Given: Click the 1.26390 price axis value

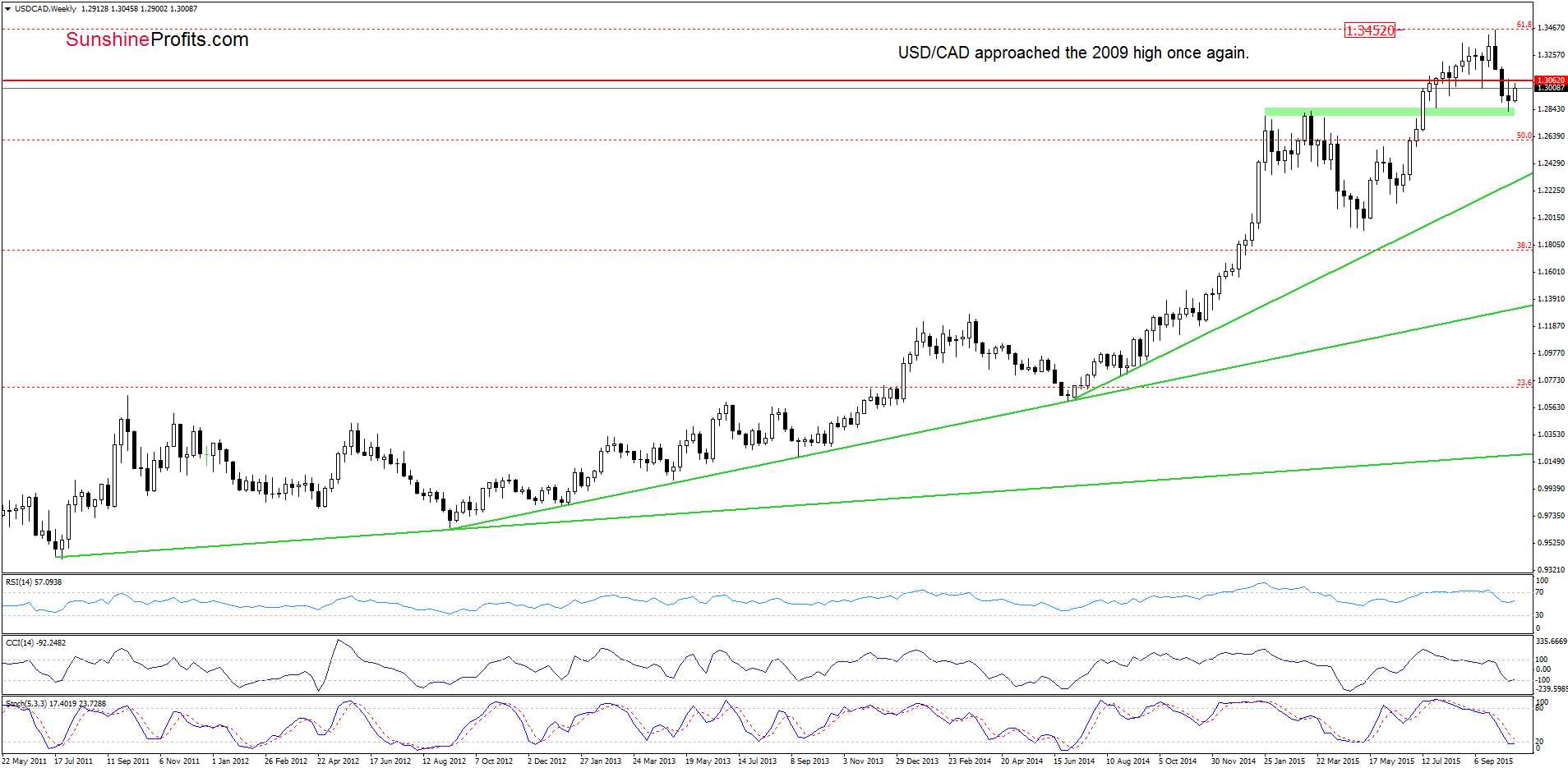Looking at the screenshot, I should tap(1551, 136).
